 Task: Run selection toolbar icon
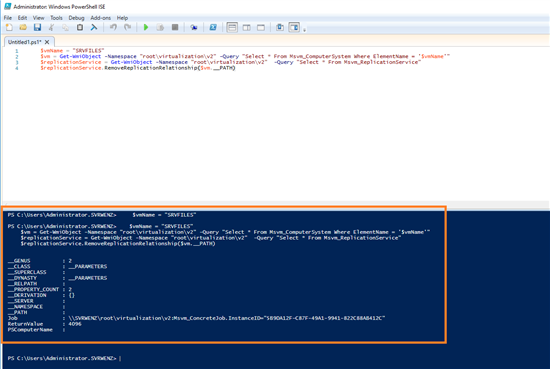[x=160, y=27]
